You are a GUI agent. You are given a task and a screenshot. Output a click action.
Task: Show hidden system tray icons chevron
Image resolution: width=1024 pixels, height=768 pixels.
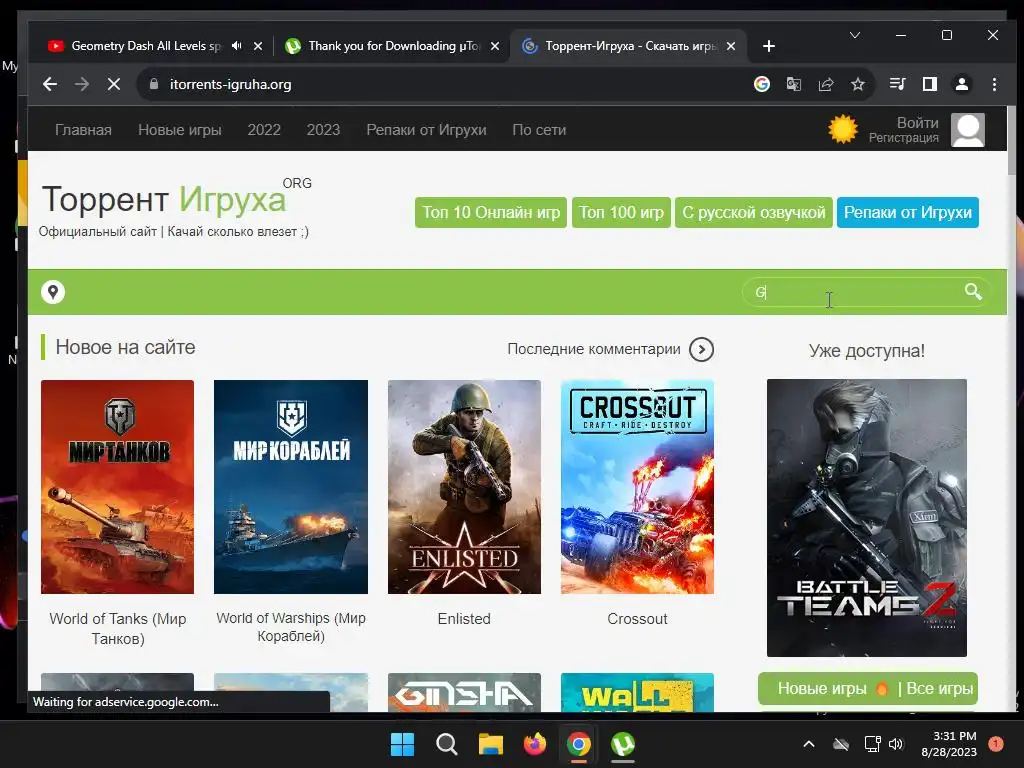pos(808,744)
